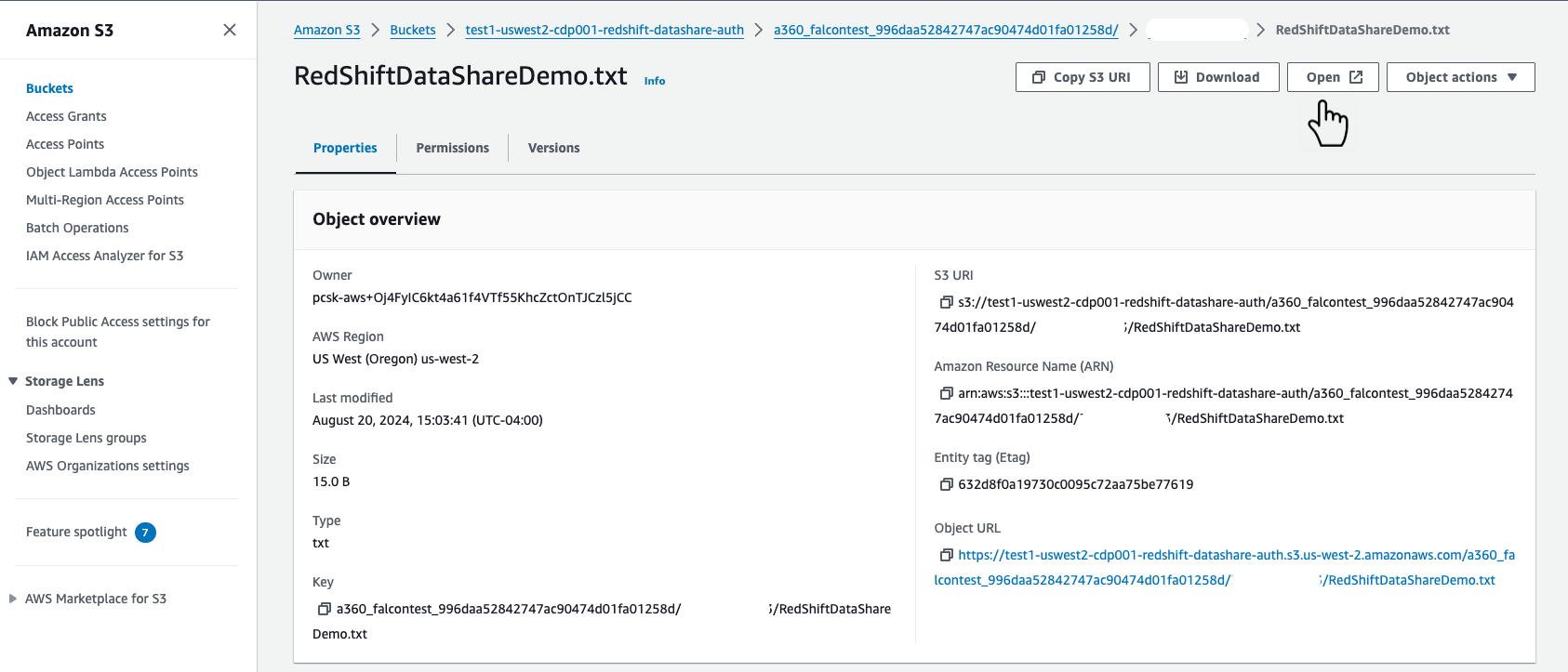Screen dimensions: 1568x672
Task: Click the ARN value text
Action: [1224, 406]
